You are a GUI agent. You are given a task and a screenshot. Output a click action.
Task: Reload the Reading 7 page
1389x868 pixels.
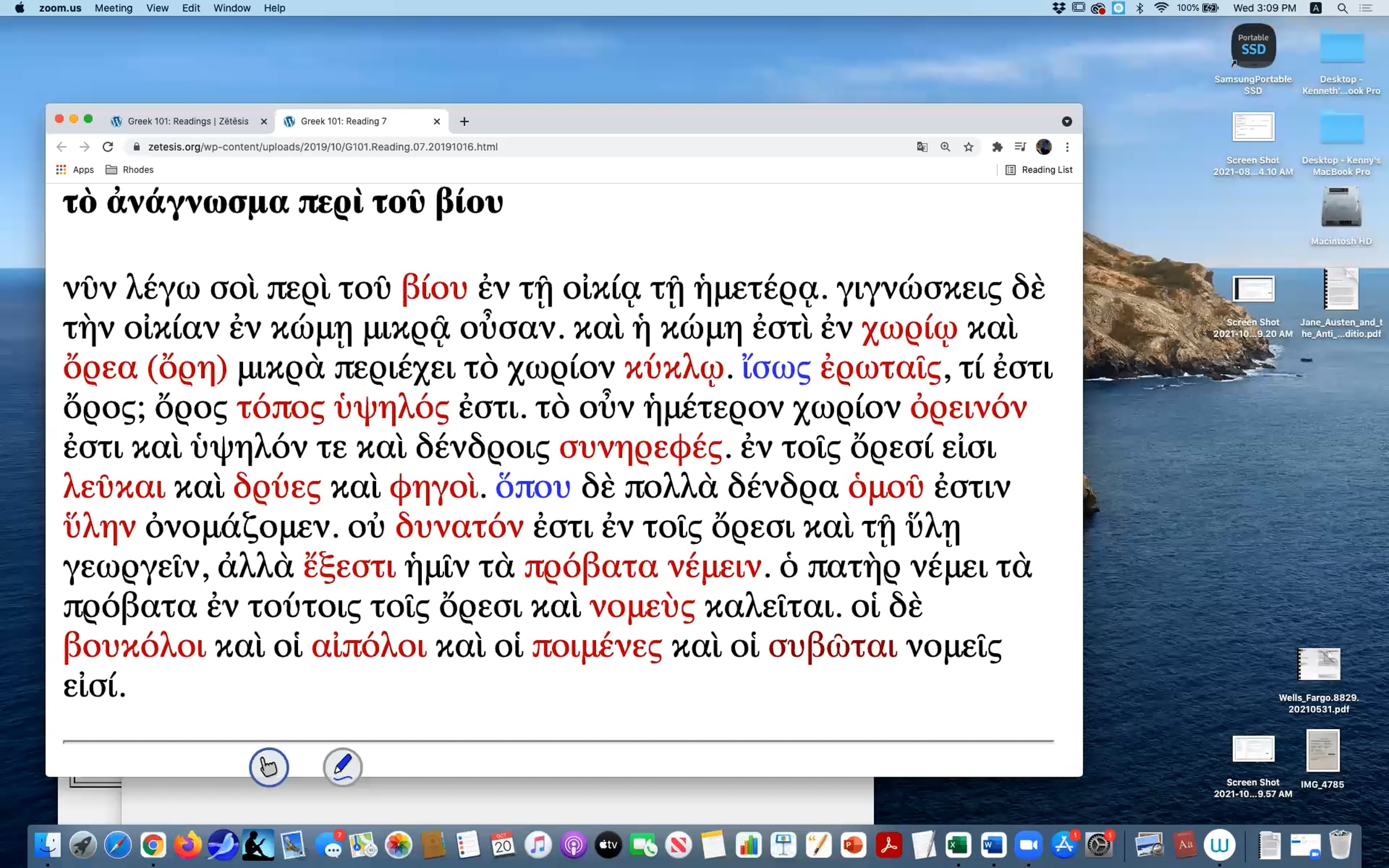coord(108,147)
